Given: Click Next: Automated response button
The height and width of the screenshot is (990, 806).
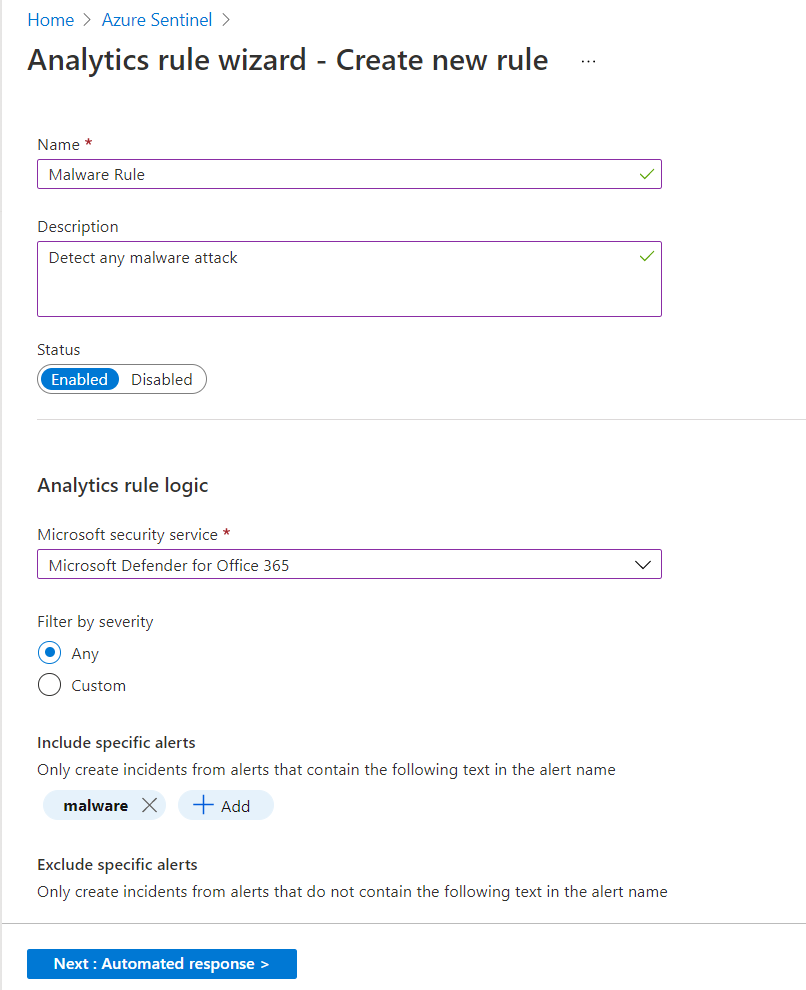Looking at the screenshot, I should point(162,964).
